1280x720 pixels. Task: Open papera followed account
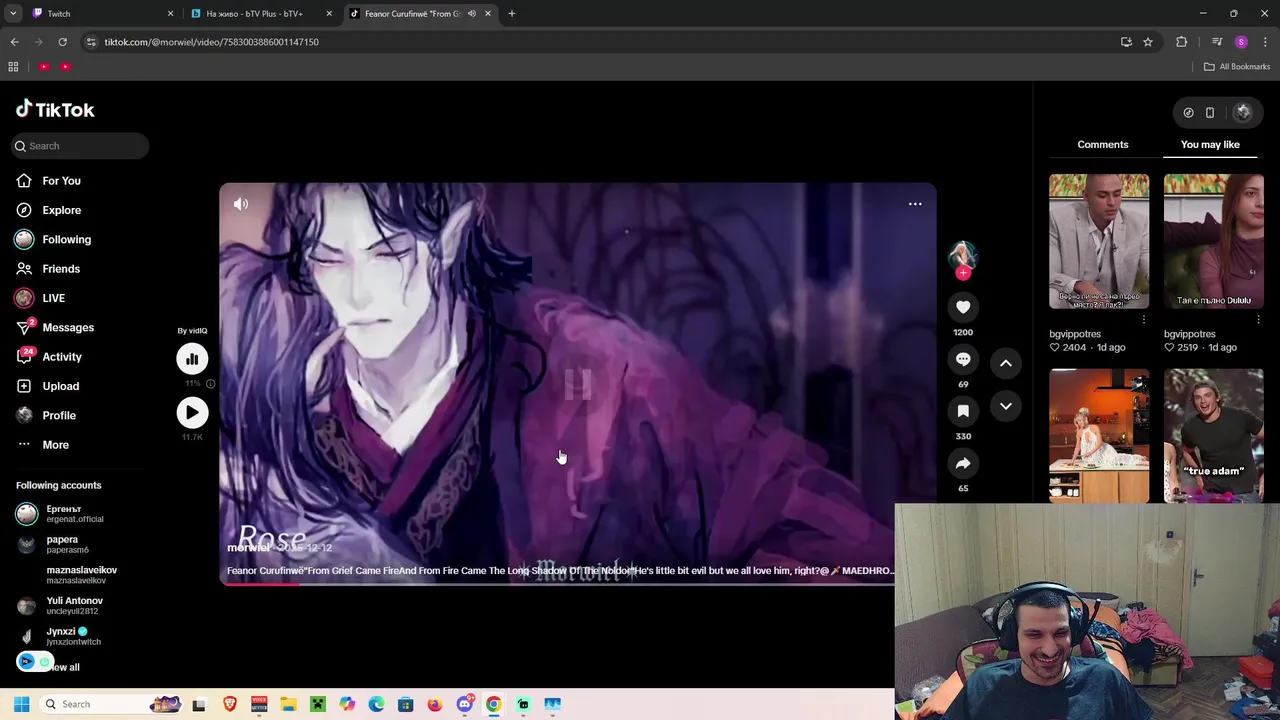coord(53,544)
